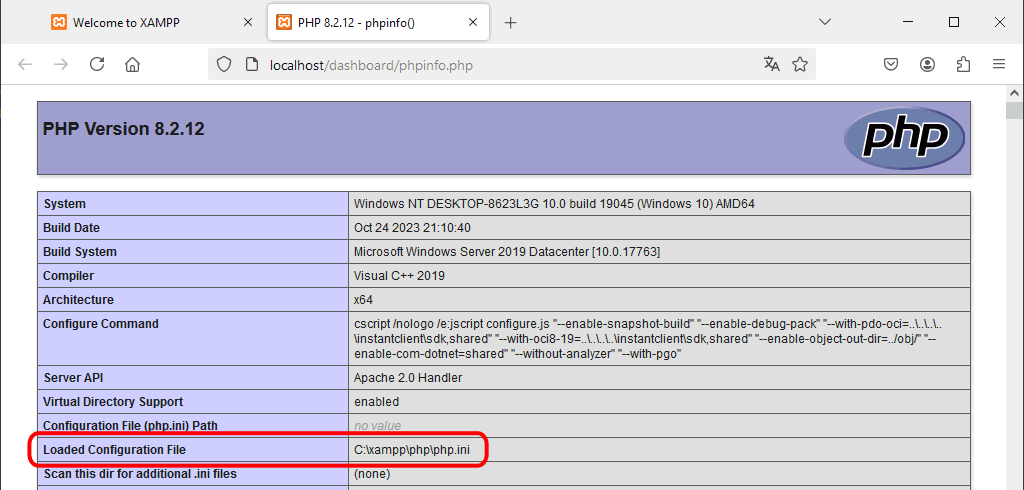Click the scrollbar up arrow
Viewport: 1024px width, 490px height.
tap(1014, 92)
